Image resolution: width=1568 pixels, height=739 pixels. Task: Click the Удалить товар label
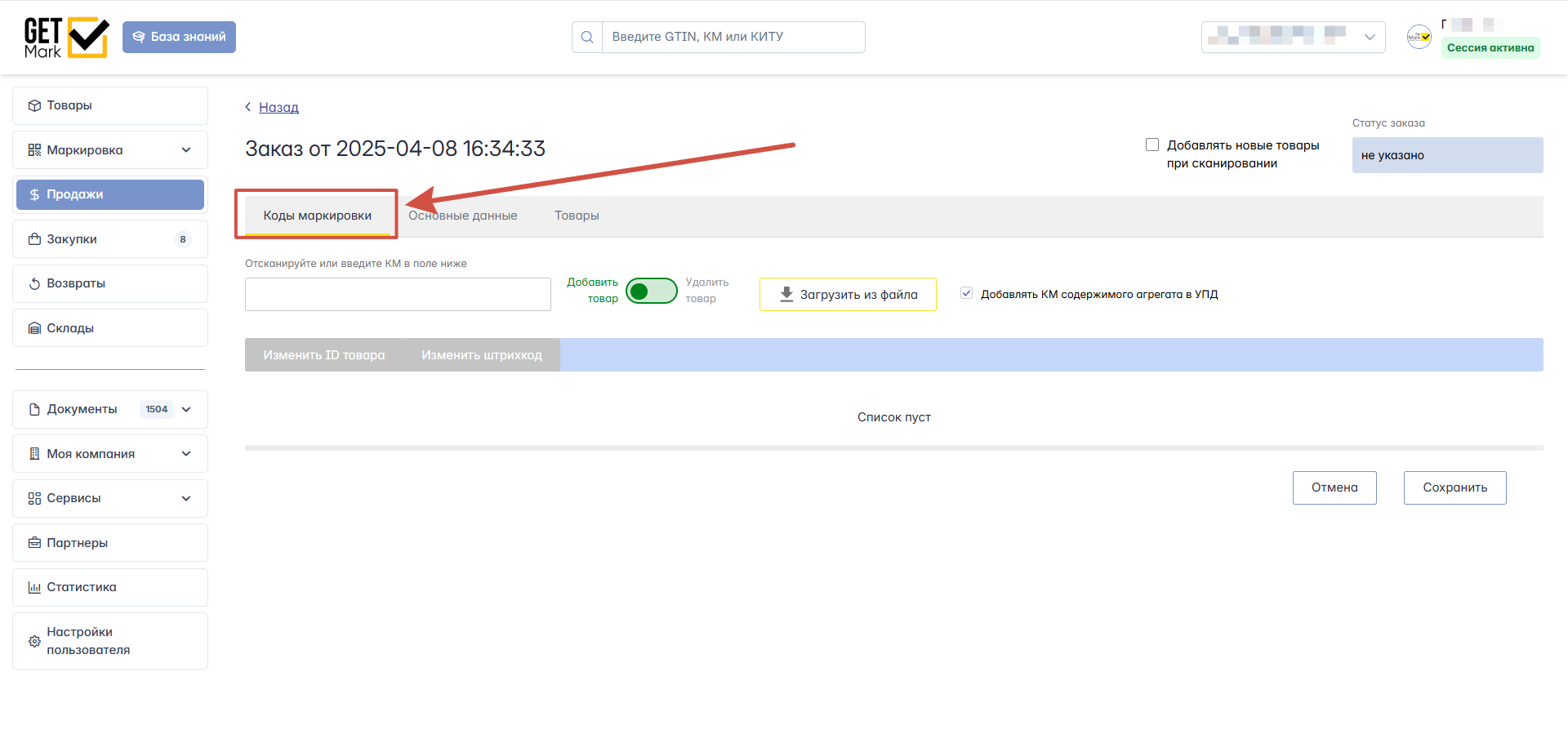[x=707, y=291]
